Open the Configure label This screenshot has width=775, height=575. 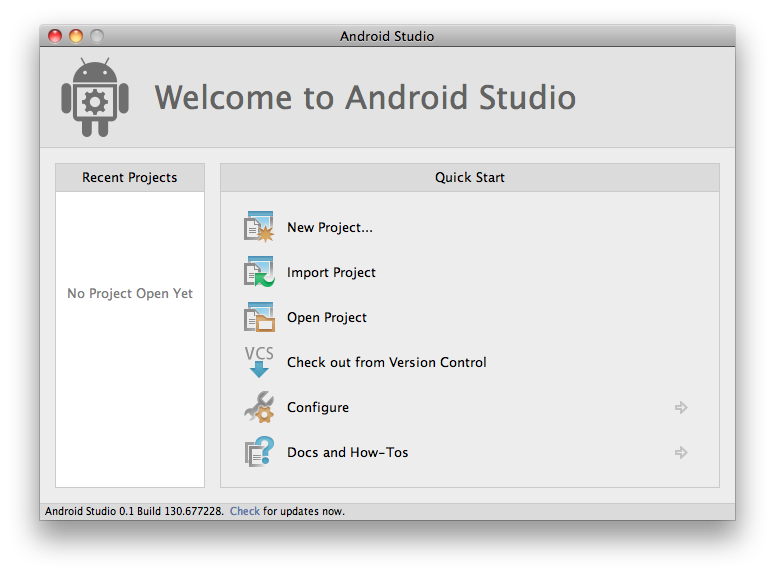318,407
